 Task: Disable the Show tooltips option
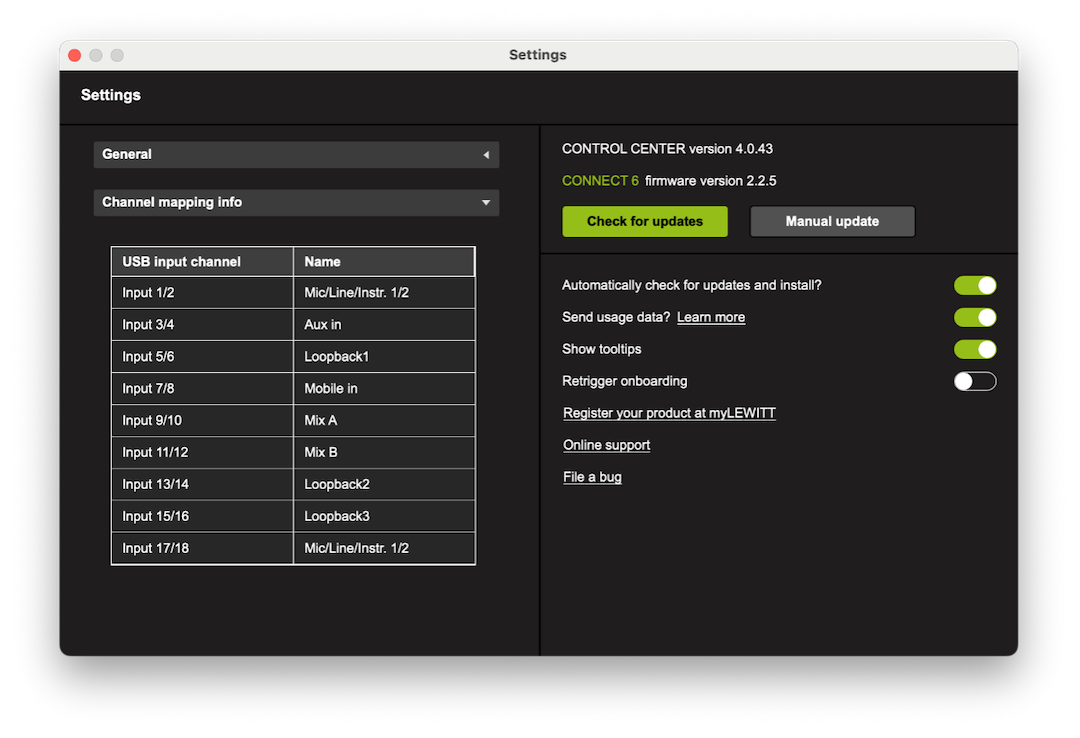pyautogui.click(x=975, y=349)
